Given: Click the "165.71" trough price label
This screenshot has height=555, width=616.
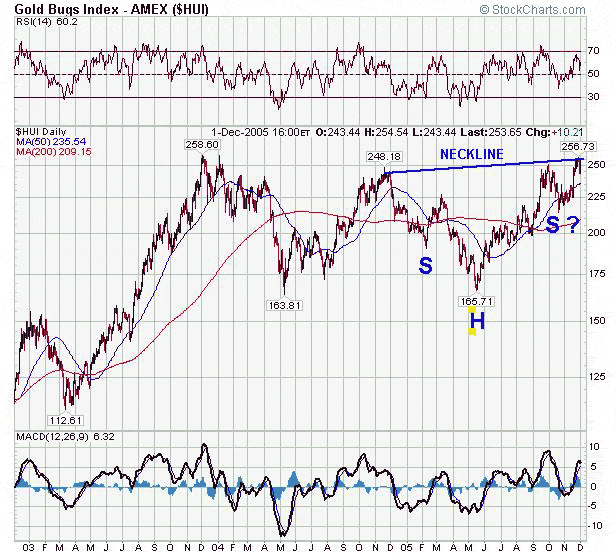Looking at the screenshot, I should (x=476, y=301).
